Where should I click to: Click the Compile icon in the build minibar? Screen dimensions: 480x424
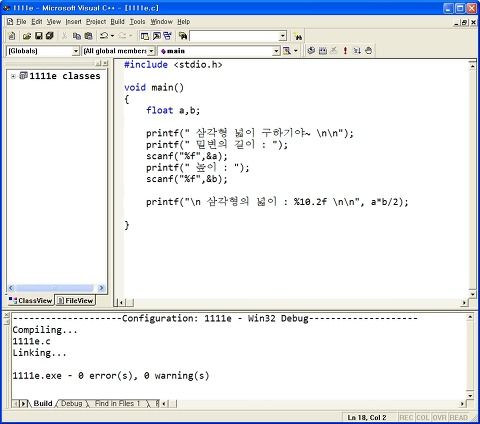coord(311,51)
